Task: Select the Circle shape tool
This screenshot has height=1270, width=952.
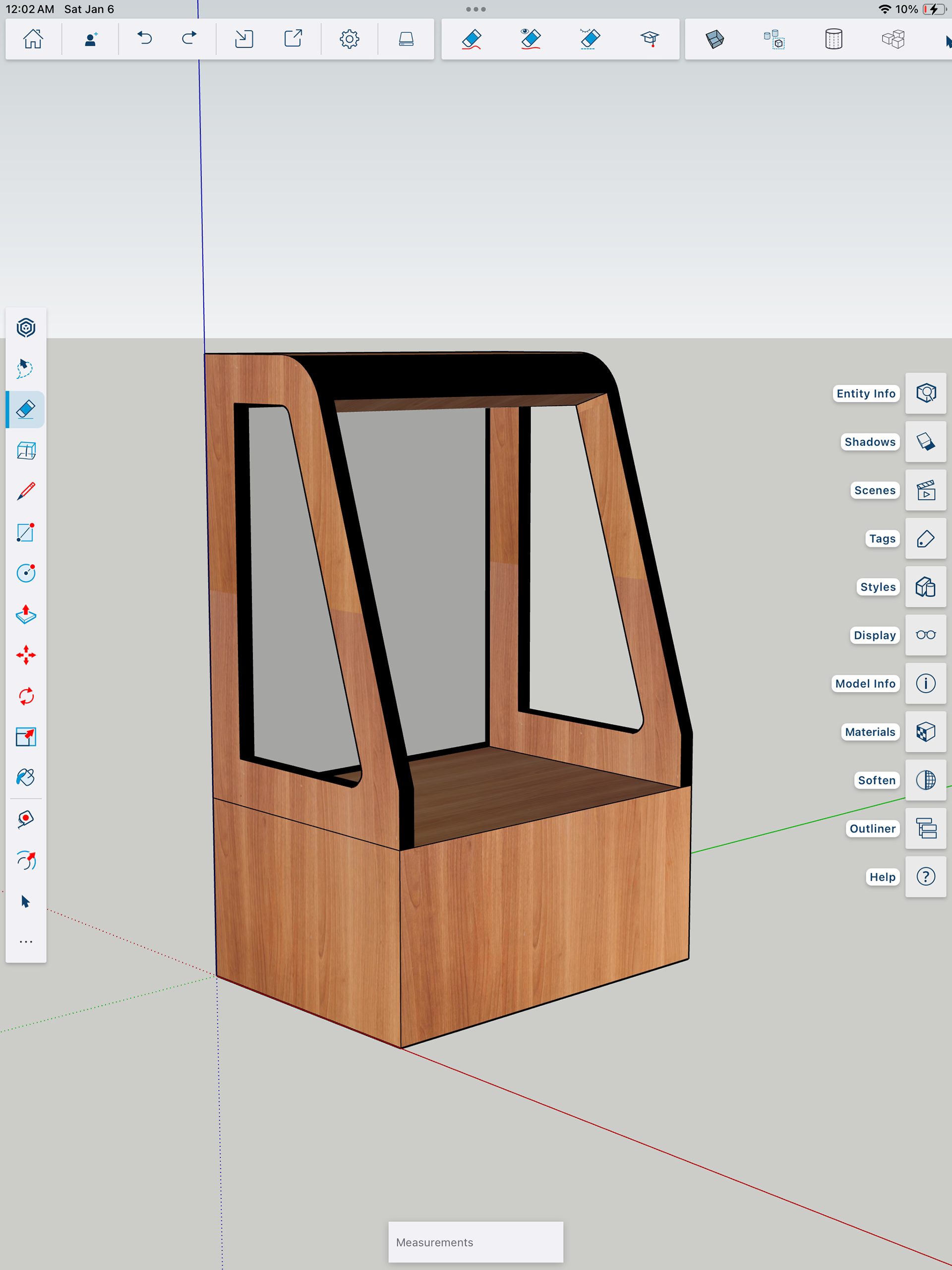Action: tap(26, 573)
